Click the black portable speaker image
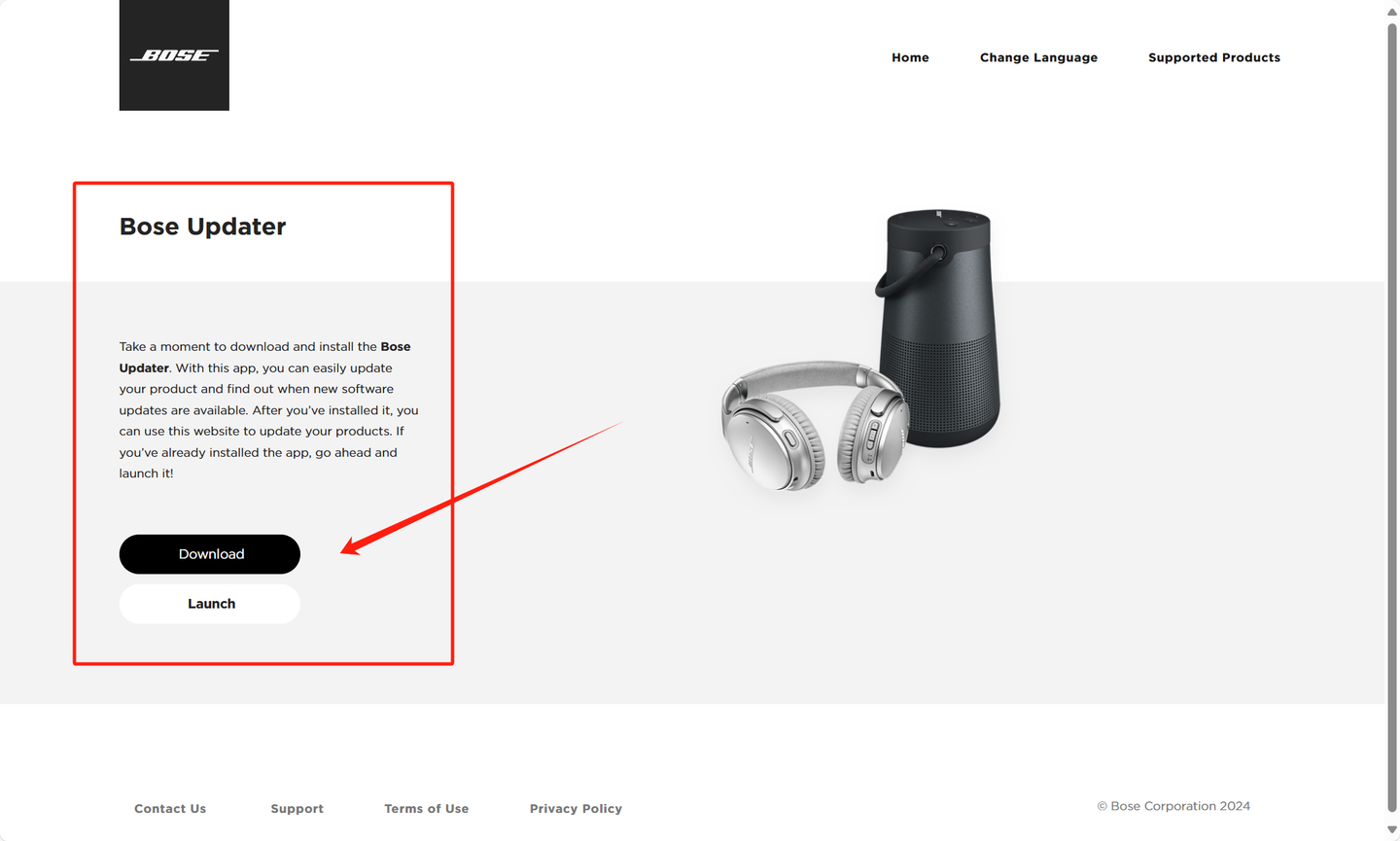 coord(938,329)
